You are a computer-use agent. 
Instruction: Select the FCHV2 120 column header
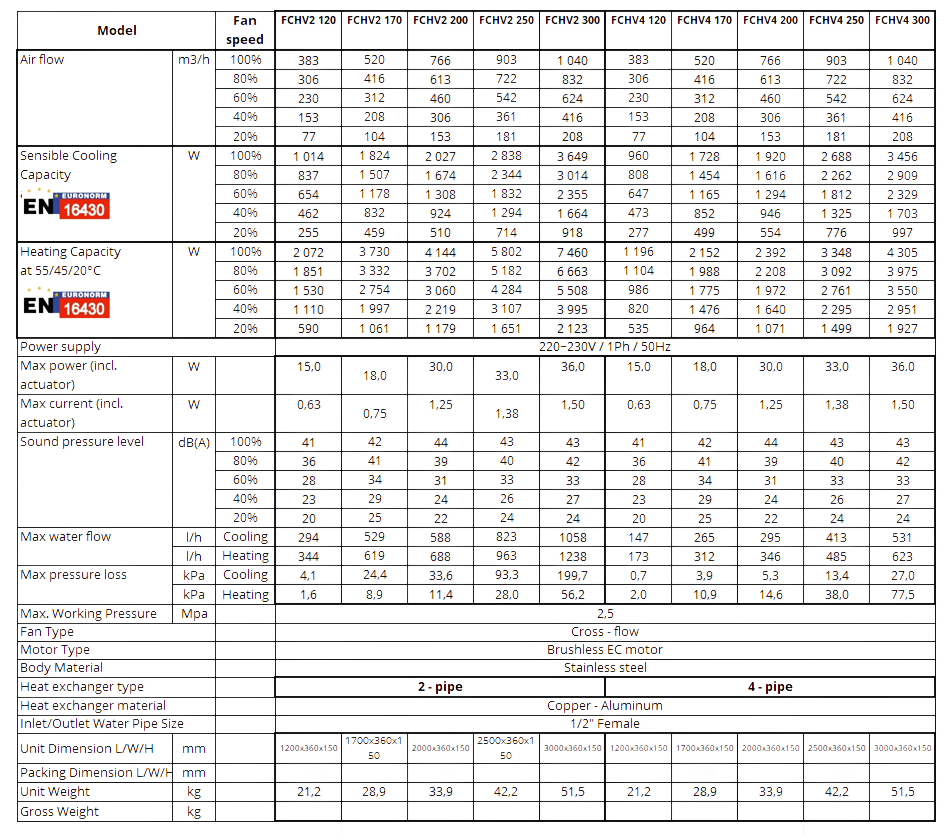pos(308,20)
